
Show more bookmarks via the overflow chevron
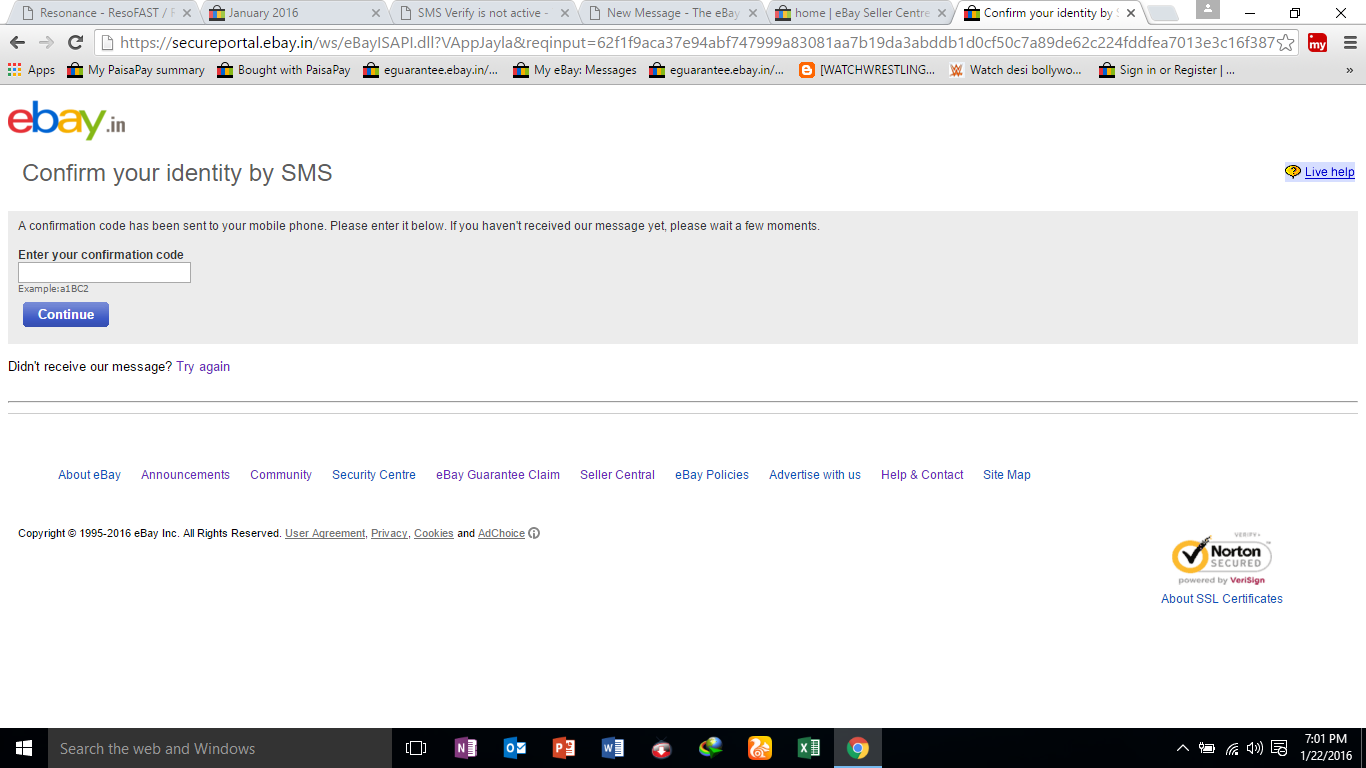click(1350, 70)
